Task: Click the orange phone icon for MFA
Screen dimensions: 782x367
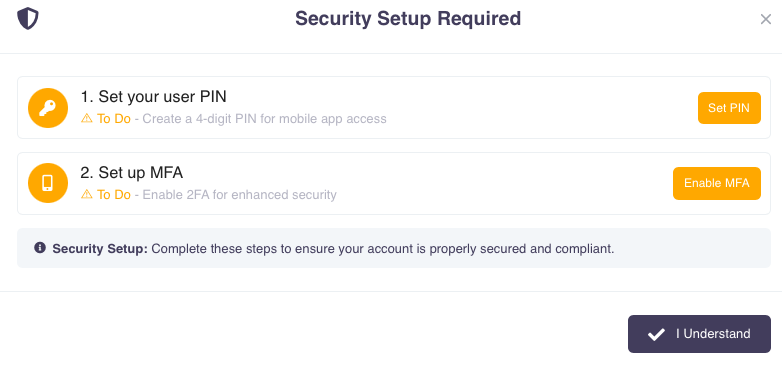Action: 48,183
